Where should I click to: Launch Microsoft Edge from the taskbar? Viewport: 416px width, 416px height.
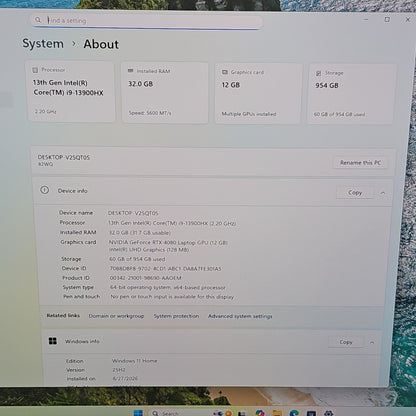pos(294,413)
